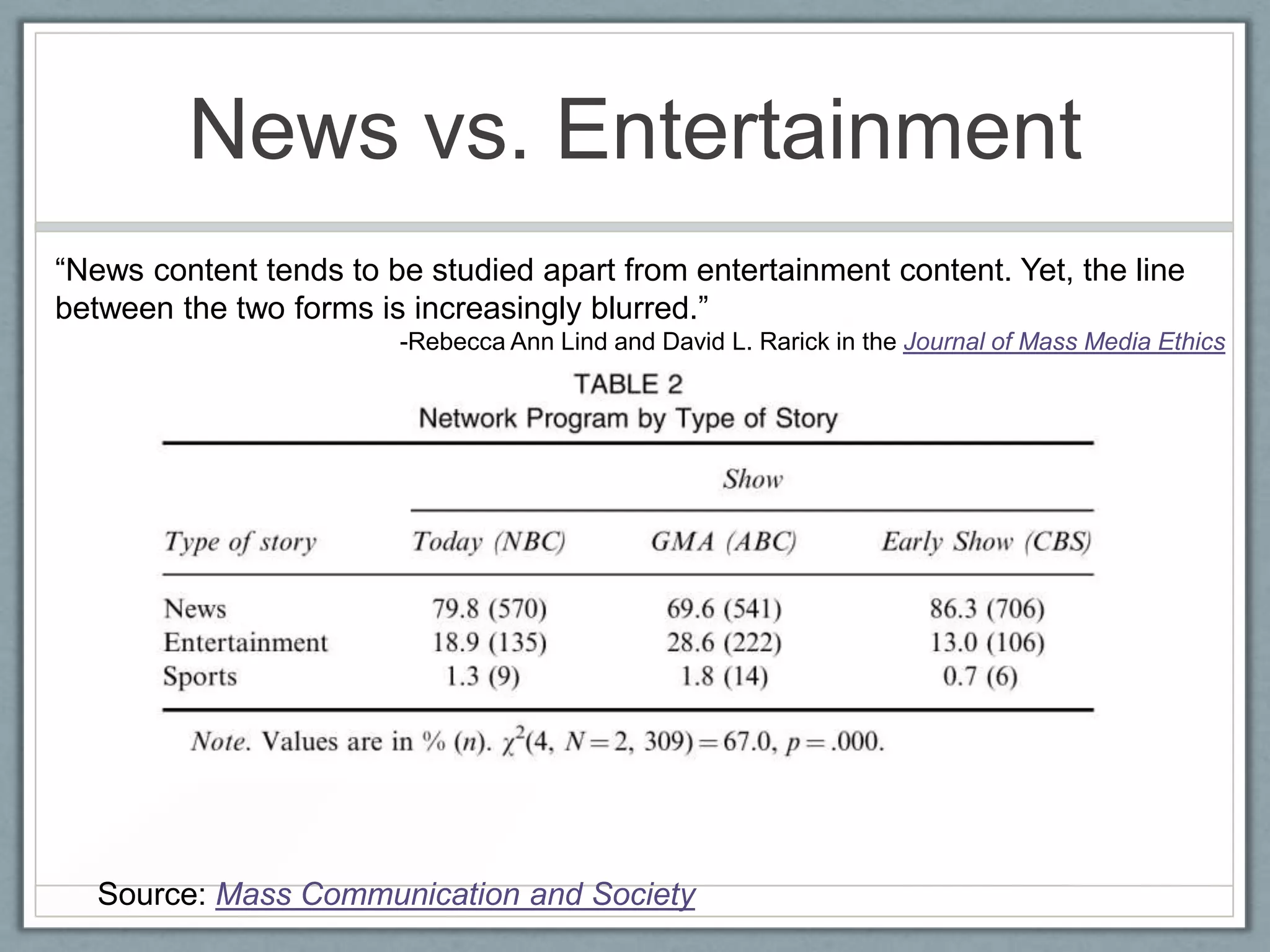
Task: Open the Mass Communication and Society link
Action: click(455, 894)
